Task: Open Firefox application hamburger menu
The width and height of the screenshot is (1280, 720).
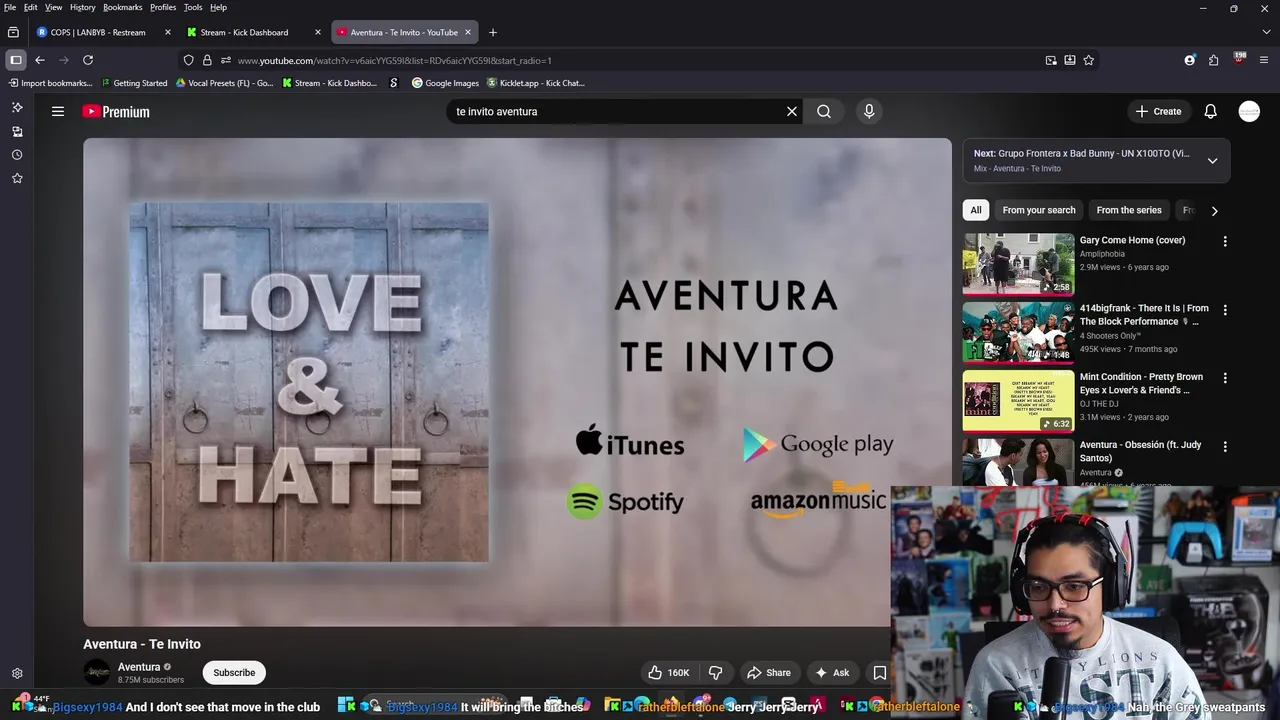Action: point(1264,60)
